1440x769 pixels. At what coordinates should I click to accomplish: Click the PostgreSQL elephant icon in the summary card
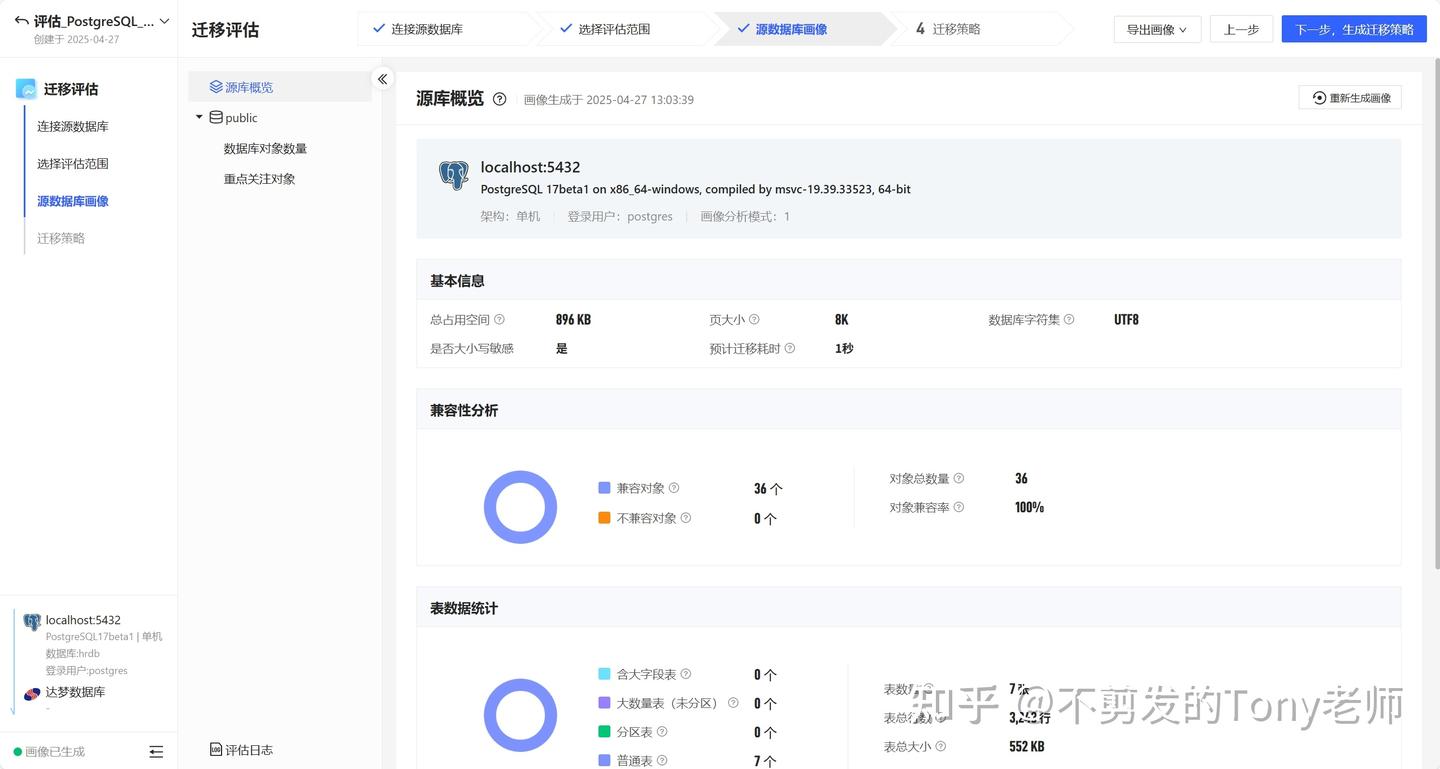453,175
